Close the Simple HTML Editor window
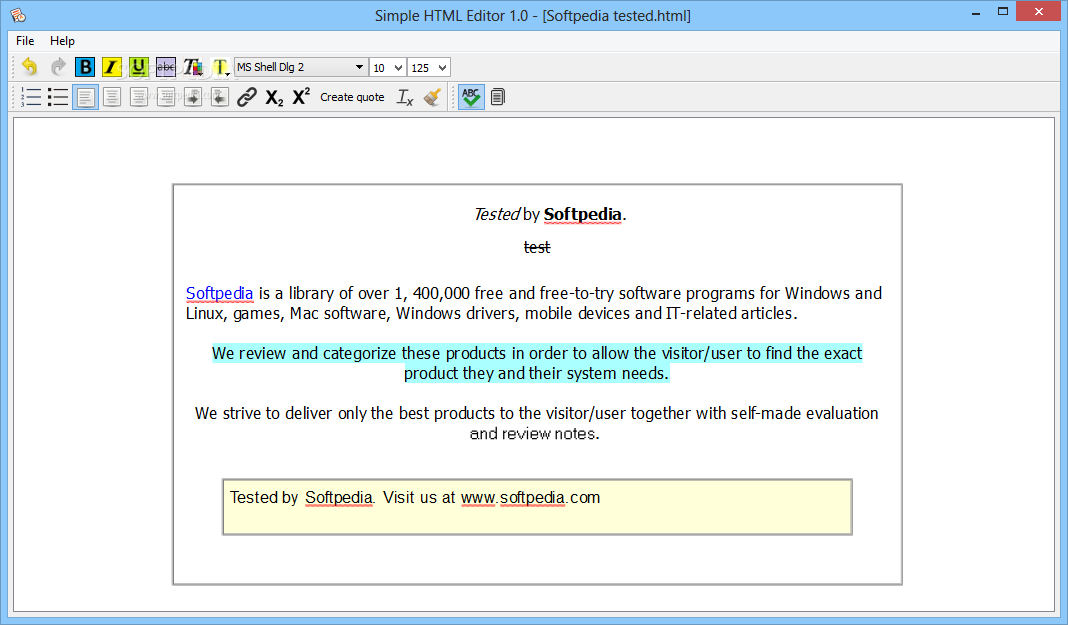Viewport: 1068px width, 625px height. point(1039,12)
